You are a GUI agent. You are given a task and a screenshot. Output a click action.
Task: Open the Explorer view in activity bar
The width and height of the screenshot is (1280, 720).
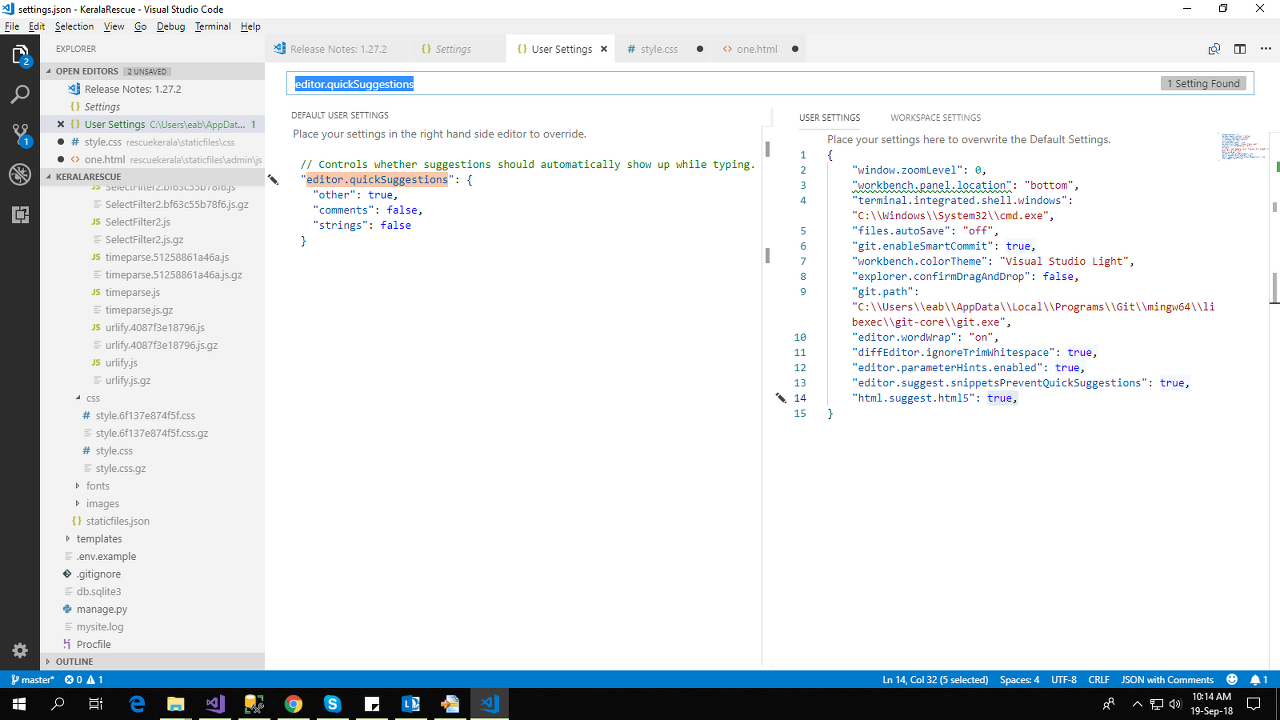(20, 56)
